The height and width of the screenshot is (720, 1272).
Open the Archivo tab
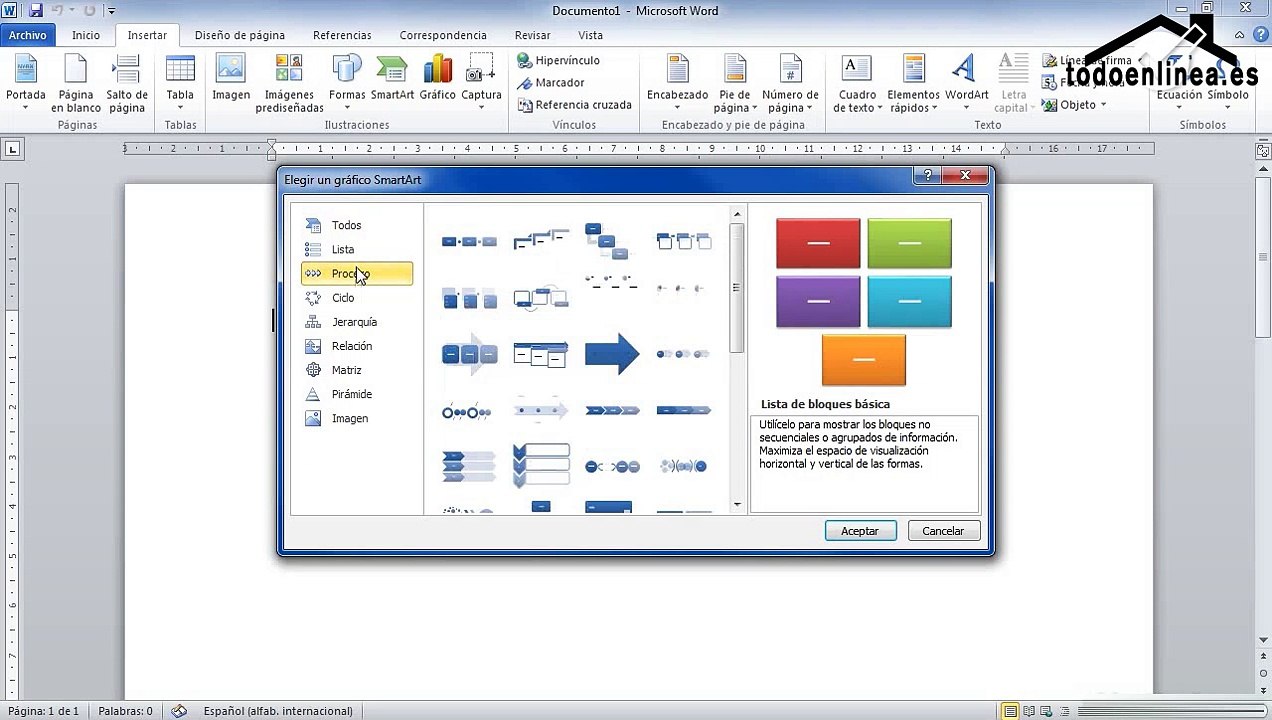(28, 35)
